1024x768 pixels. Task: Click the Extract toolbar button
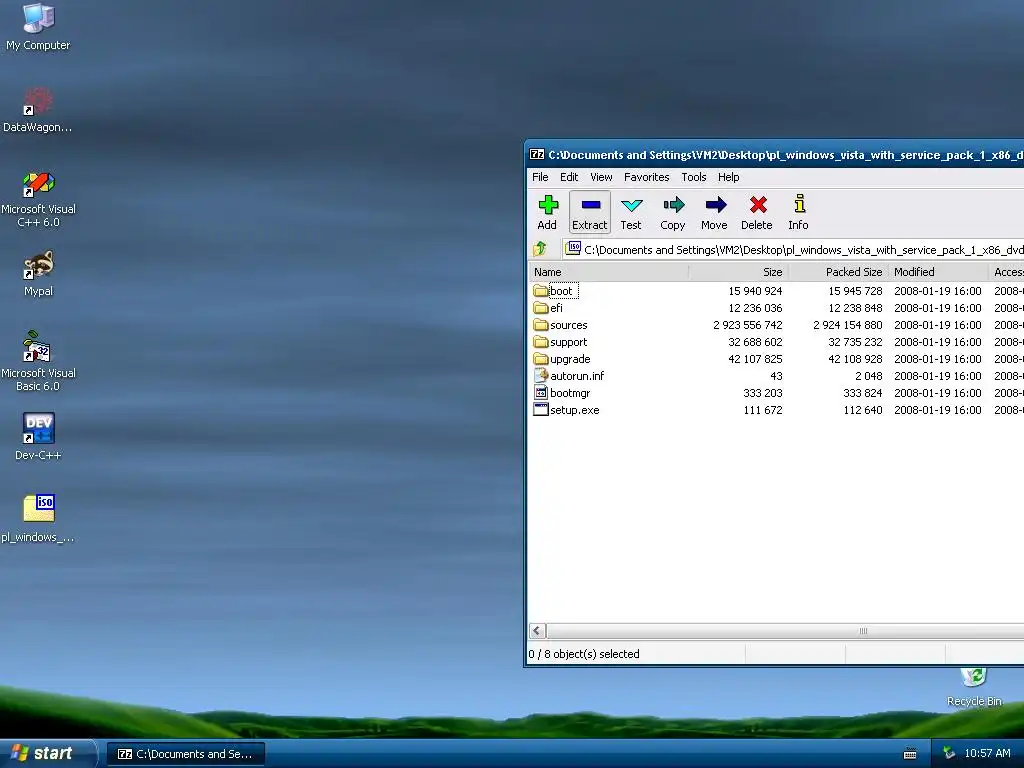pyautogui.click(x=590, y=212)
